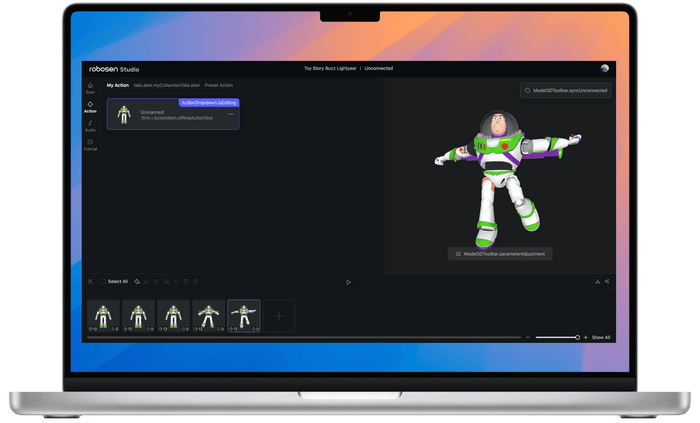The image size is (700, 423).
Task: Add a new frame with plus tile
Action: [279, 316]
